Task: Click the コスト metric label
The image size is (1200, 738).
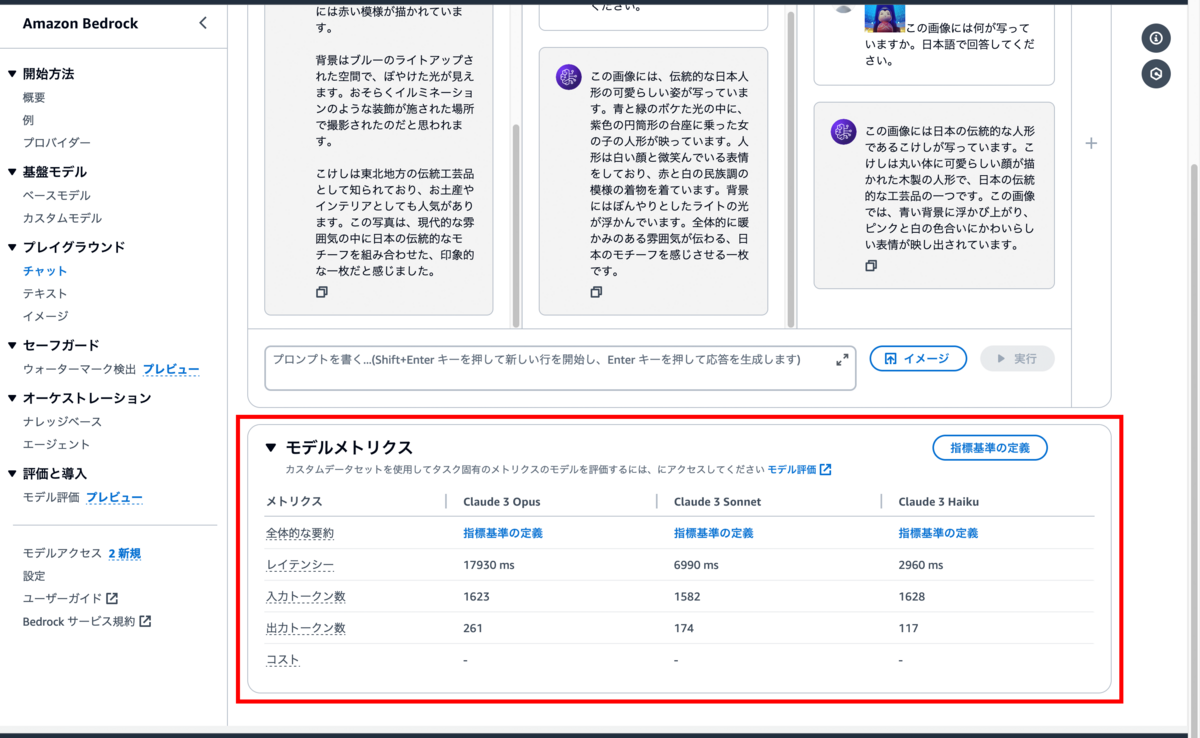Action: [x=283, y=660]
